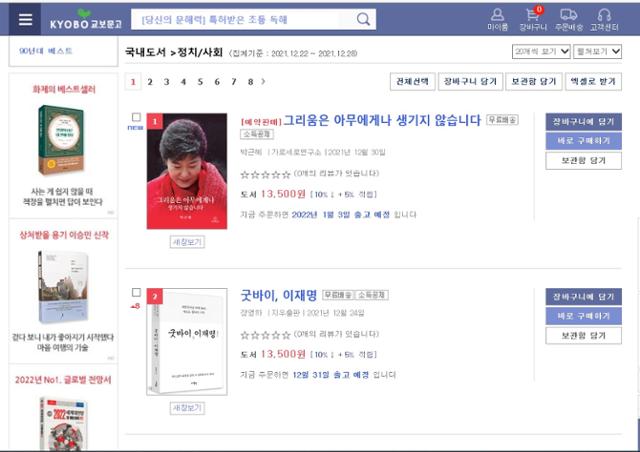Image resolution: width=640 pixels, height=452 pixels.
Task: Click 새창보기 under the red book cover
Action: coord(187,242)
